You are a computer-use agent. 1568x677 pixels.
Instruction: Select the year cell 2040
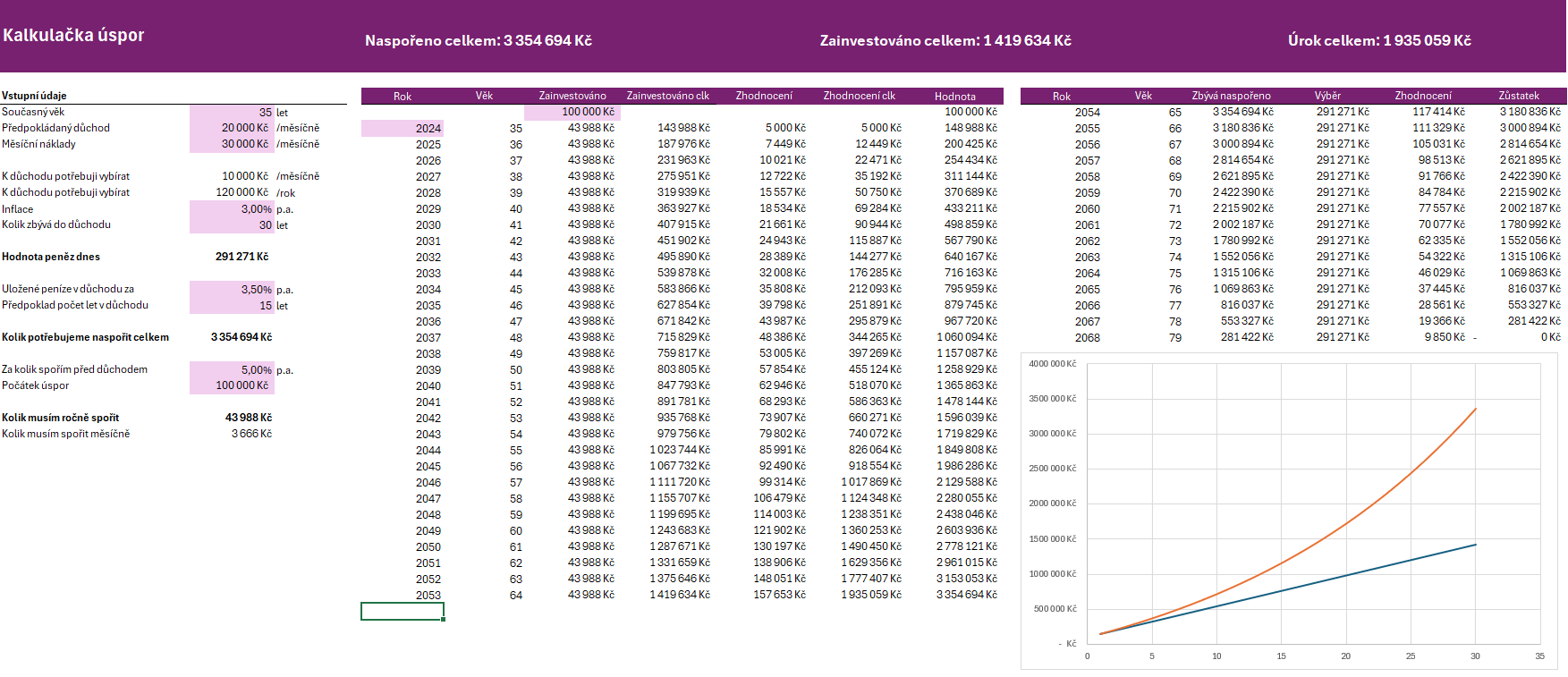click(428, 386)
